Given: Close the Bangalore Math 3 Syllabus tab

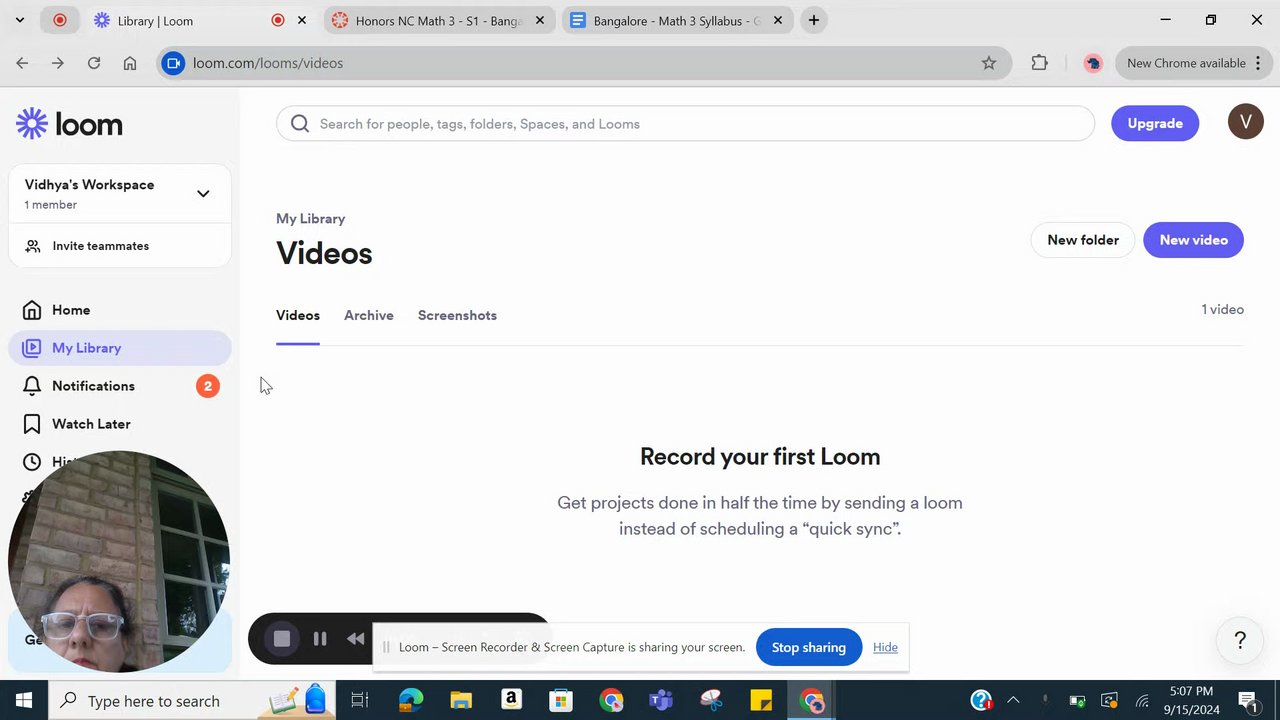Looking at the screenshot, I should [778, 20].
